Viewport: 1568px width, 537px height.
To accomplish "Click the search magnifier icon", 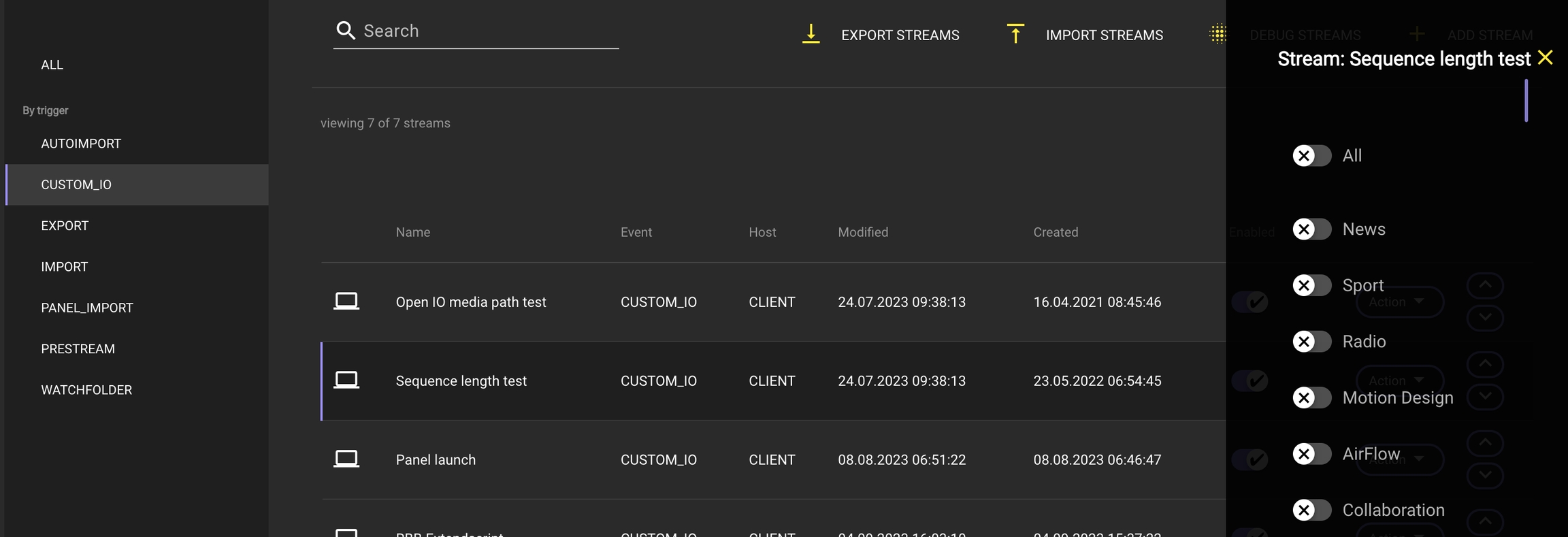I will (346, 31).
